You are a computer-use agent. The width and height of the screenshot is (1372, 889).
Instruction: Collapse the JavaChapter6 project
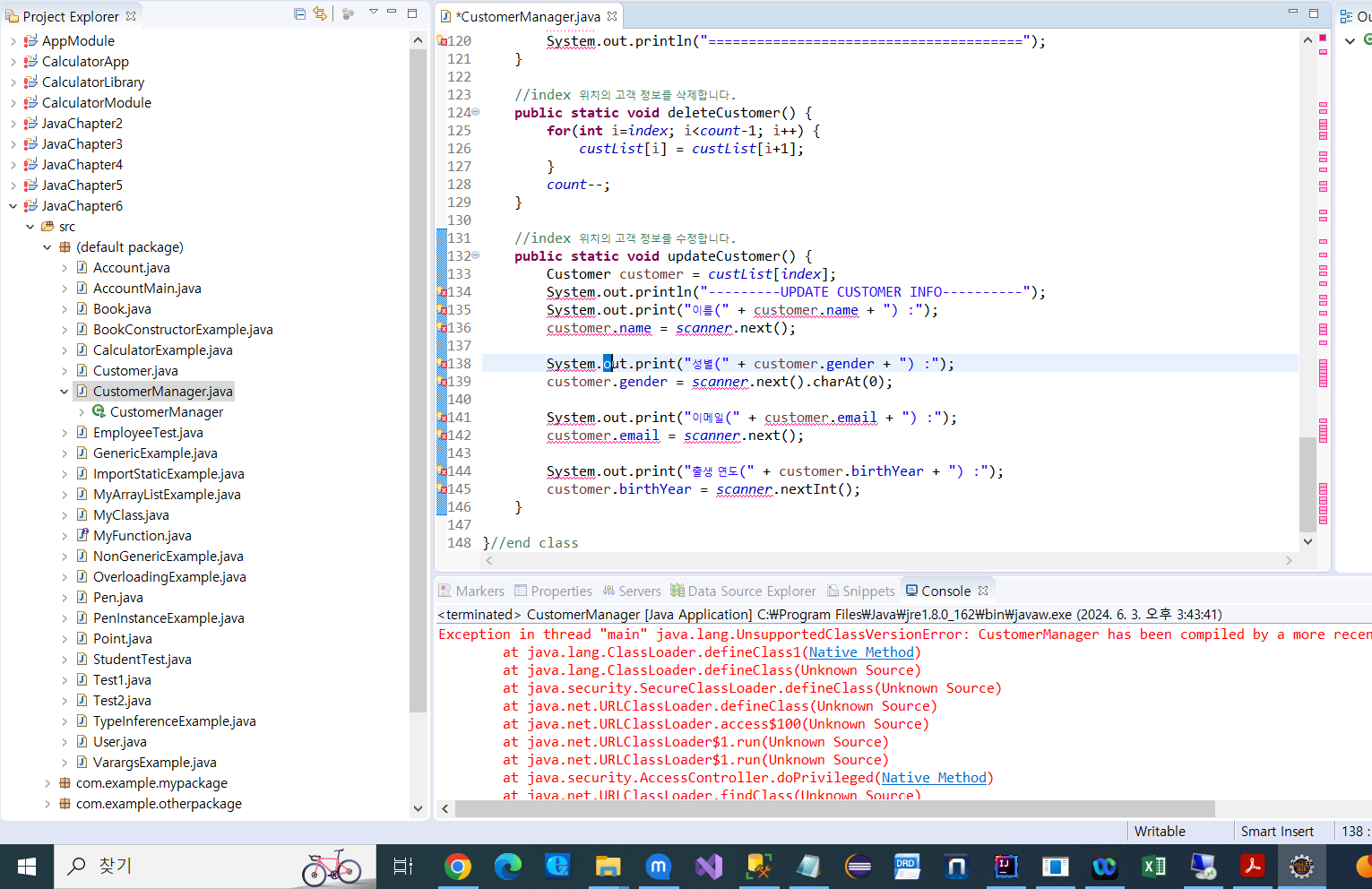tap(13, 206)
